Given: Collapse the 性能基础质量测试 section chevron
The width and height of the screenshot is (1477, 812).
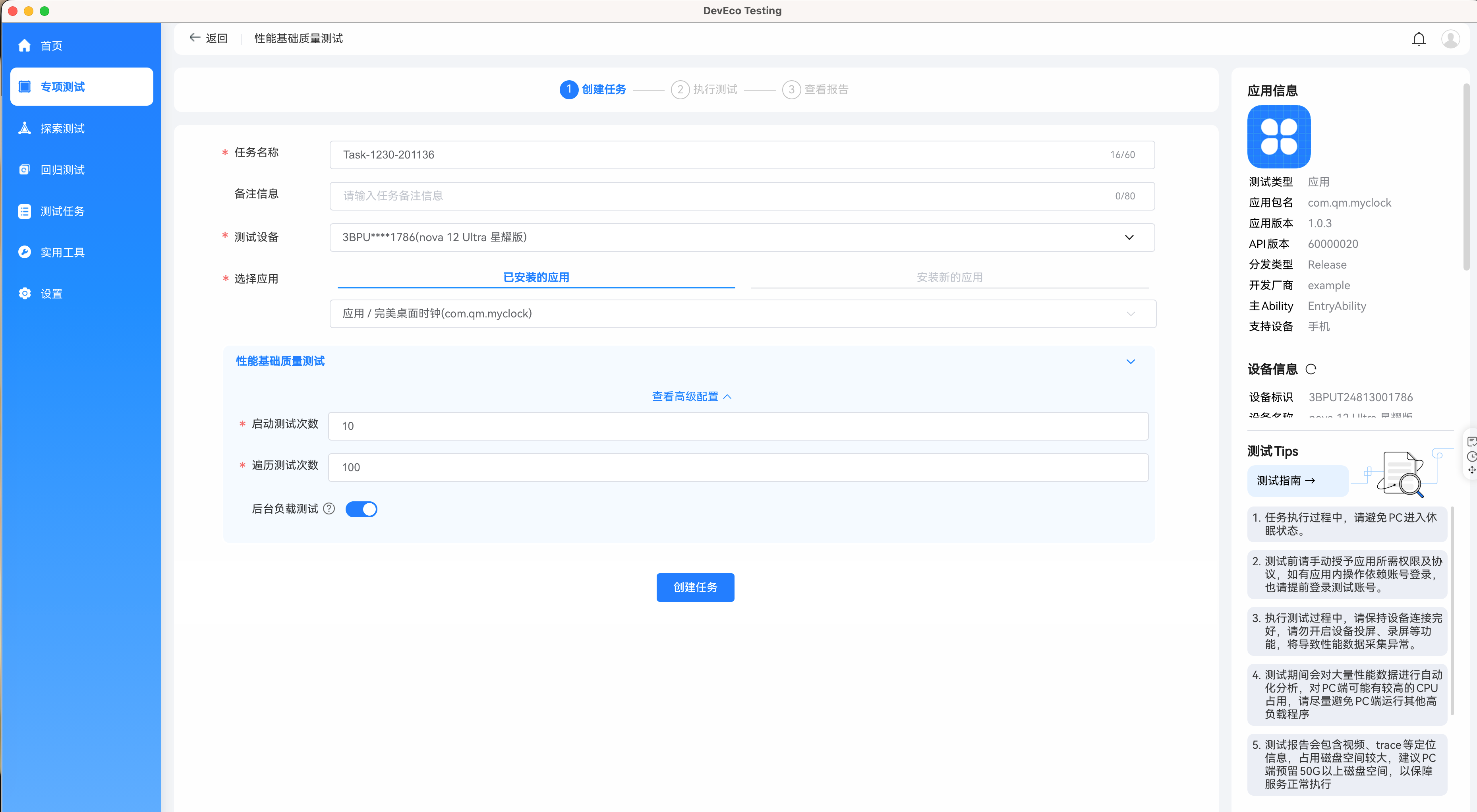Looking at the screenshot, I should 1131,361.
